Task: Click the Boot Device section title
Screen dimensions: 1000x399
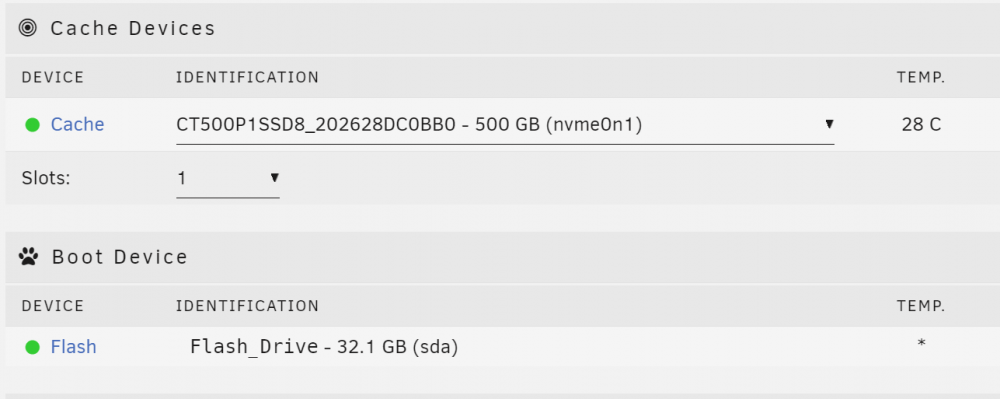Action: click(119, 257)
